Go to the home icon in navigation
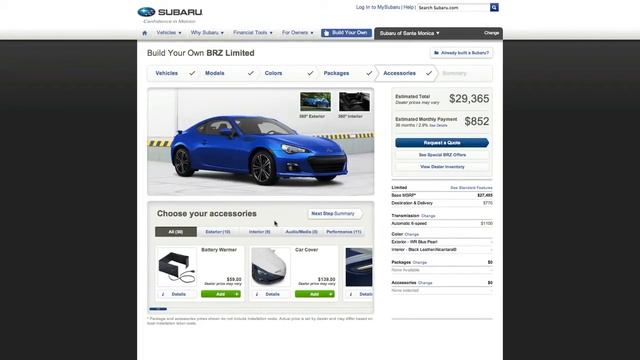The image size is (640, 360). 144,33
